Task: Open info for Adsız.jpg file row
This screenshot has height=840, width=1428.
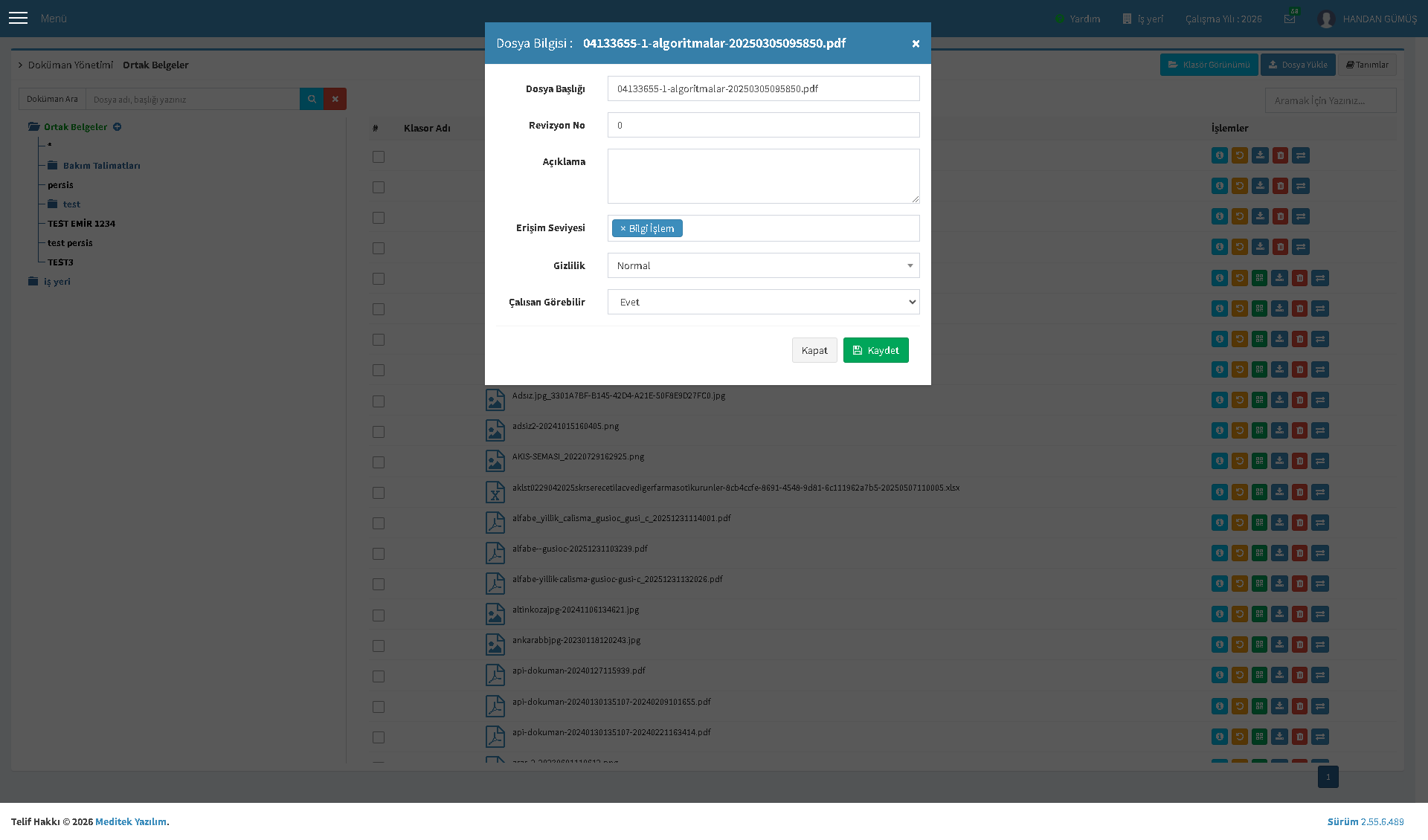Action: pyautogui.click(x=1220, y=400)
